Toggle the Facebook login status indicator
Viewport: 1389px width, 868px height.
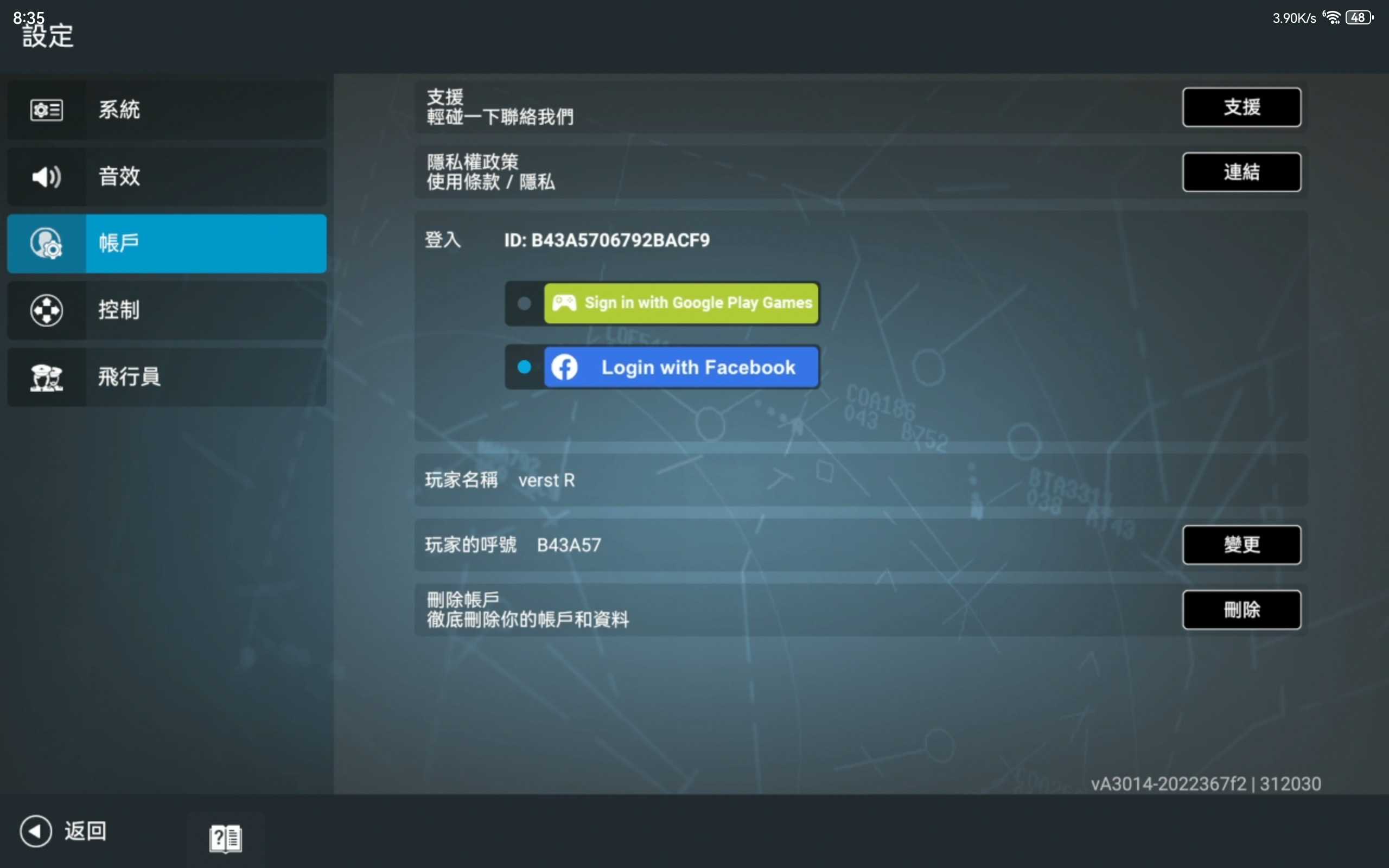click(x=524, y=367)
